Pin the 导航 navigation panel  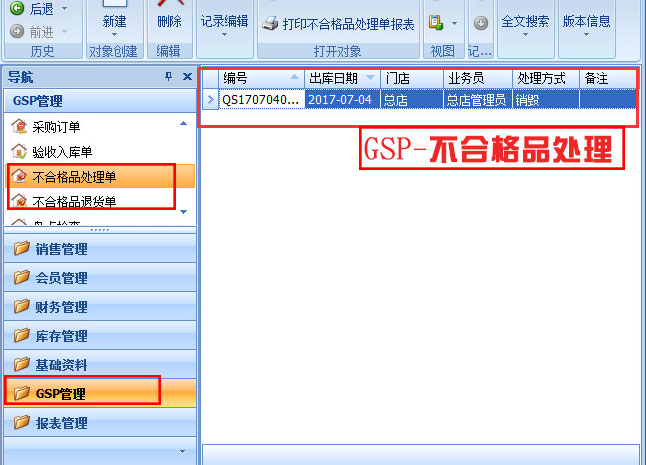tap(168, 77)
